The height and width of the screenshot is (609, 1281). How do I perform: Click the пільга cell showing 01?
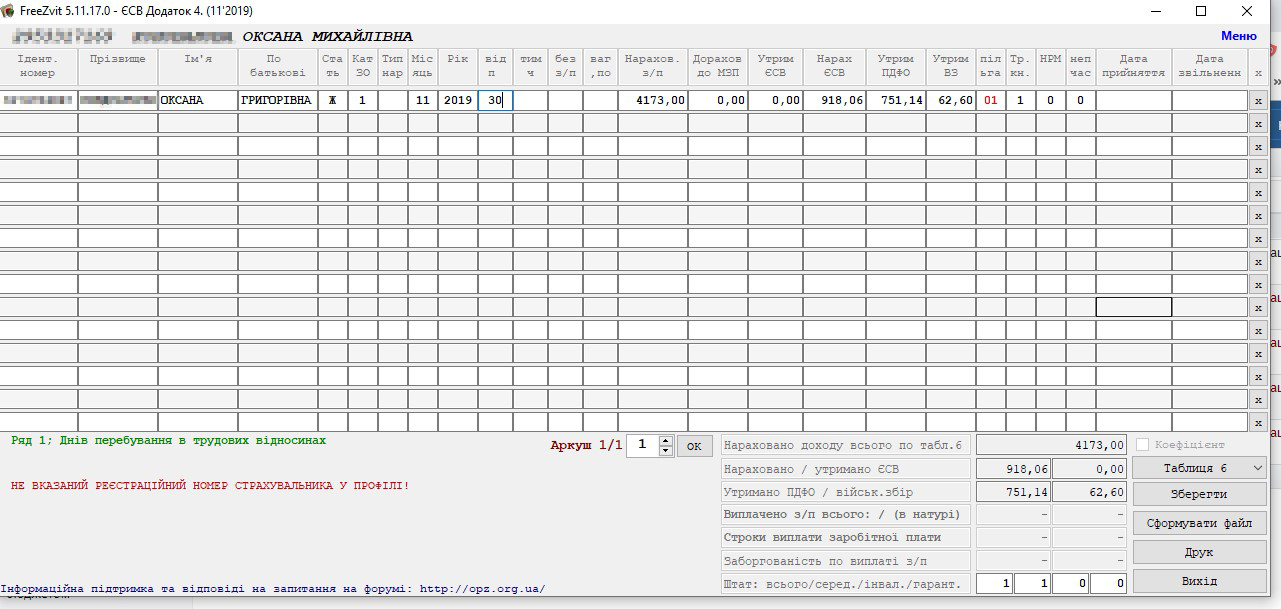[x=990, y=100]
